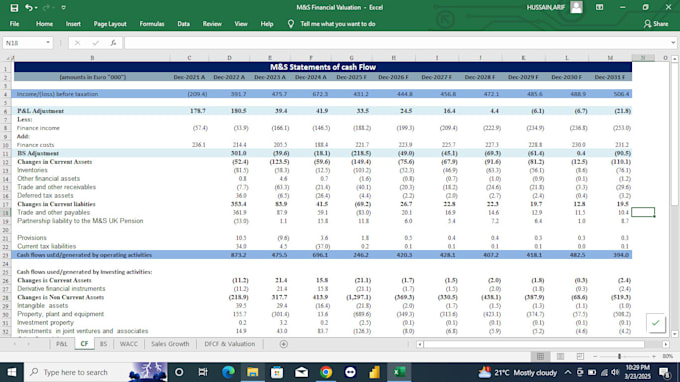This screenshot has width=680, height=382.
Task: Switch to Page Layout view icon
Action: point(560,356)
